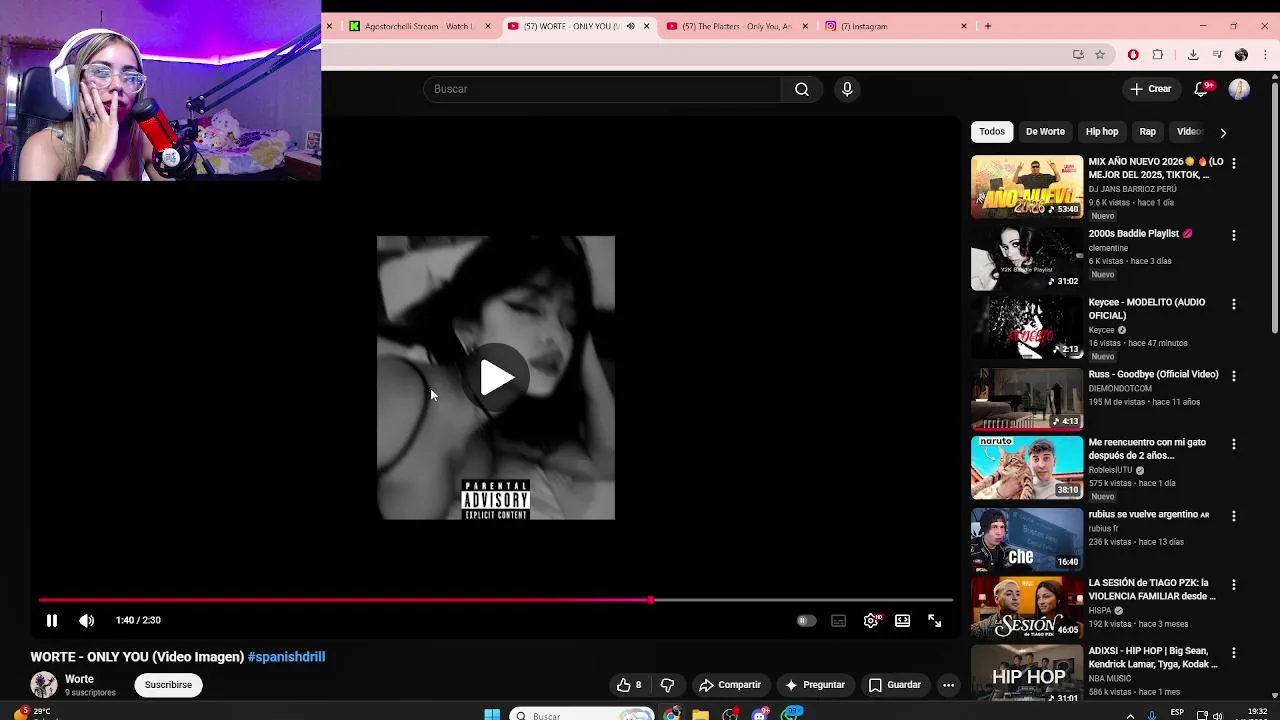The image size is (1280, 720).
Task: Open the Chrome three-dot menu
Action: pyautogui.click(x=1265, y=55)
